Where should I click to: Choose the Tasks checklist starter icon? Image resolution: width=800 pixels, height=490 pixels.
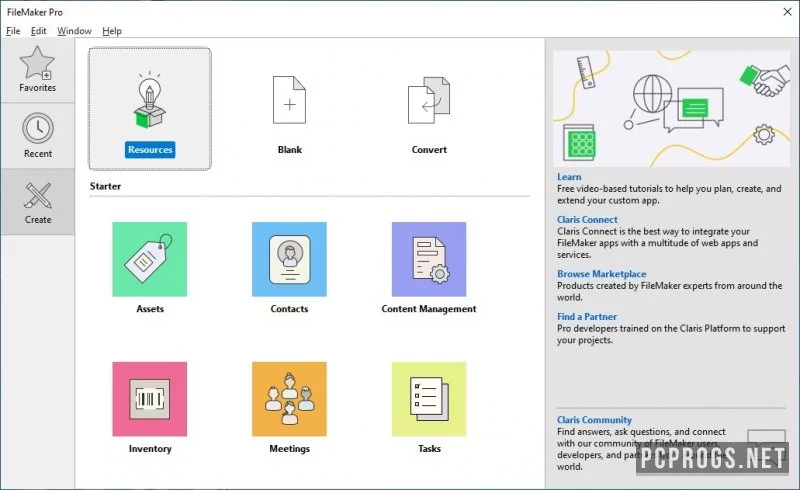pyautogui.click(x=429, y=399)
